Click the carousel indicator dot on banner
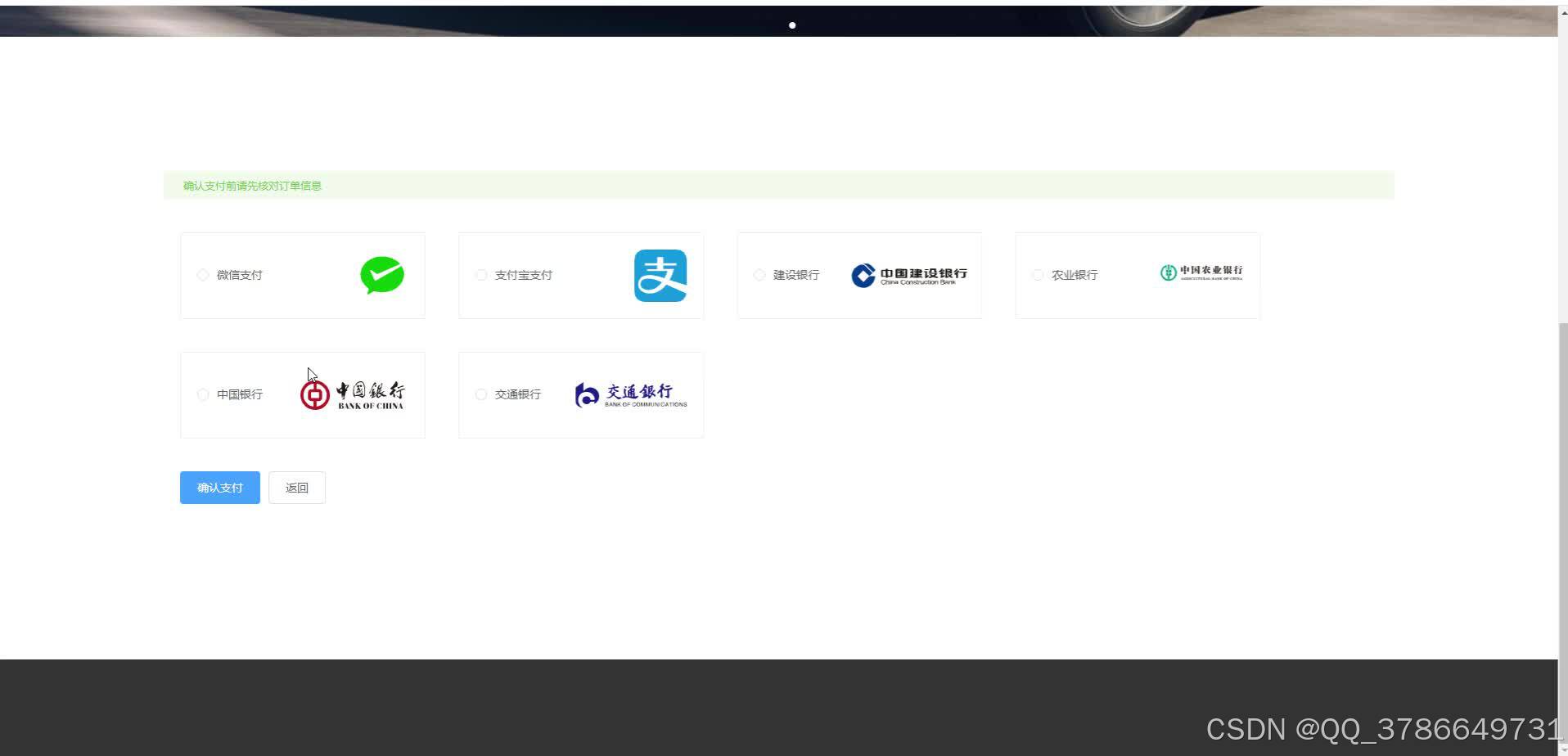The height and width of the screenshot is (756, 1568). pyautogui.click(x=792, y=25)
